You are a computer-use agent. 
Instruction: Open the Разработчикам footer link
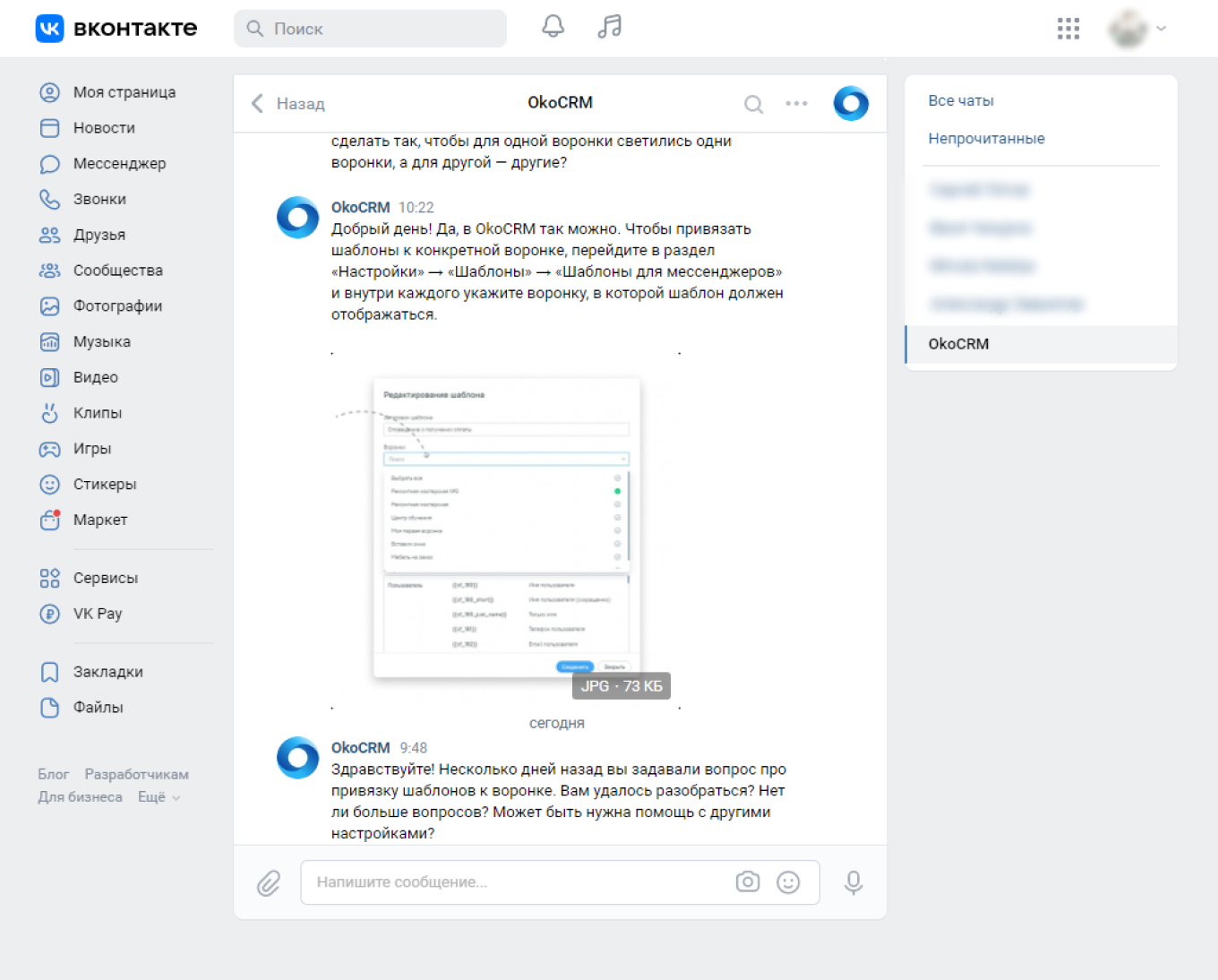click(x=137, y=774)
